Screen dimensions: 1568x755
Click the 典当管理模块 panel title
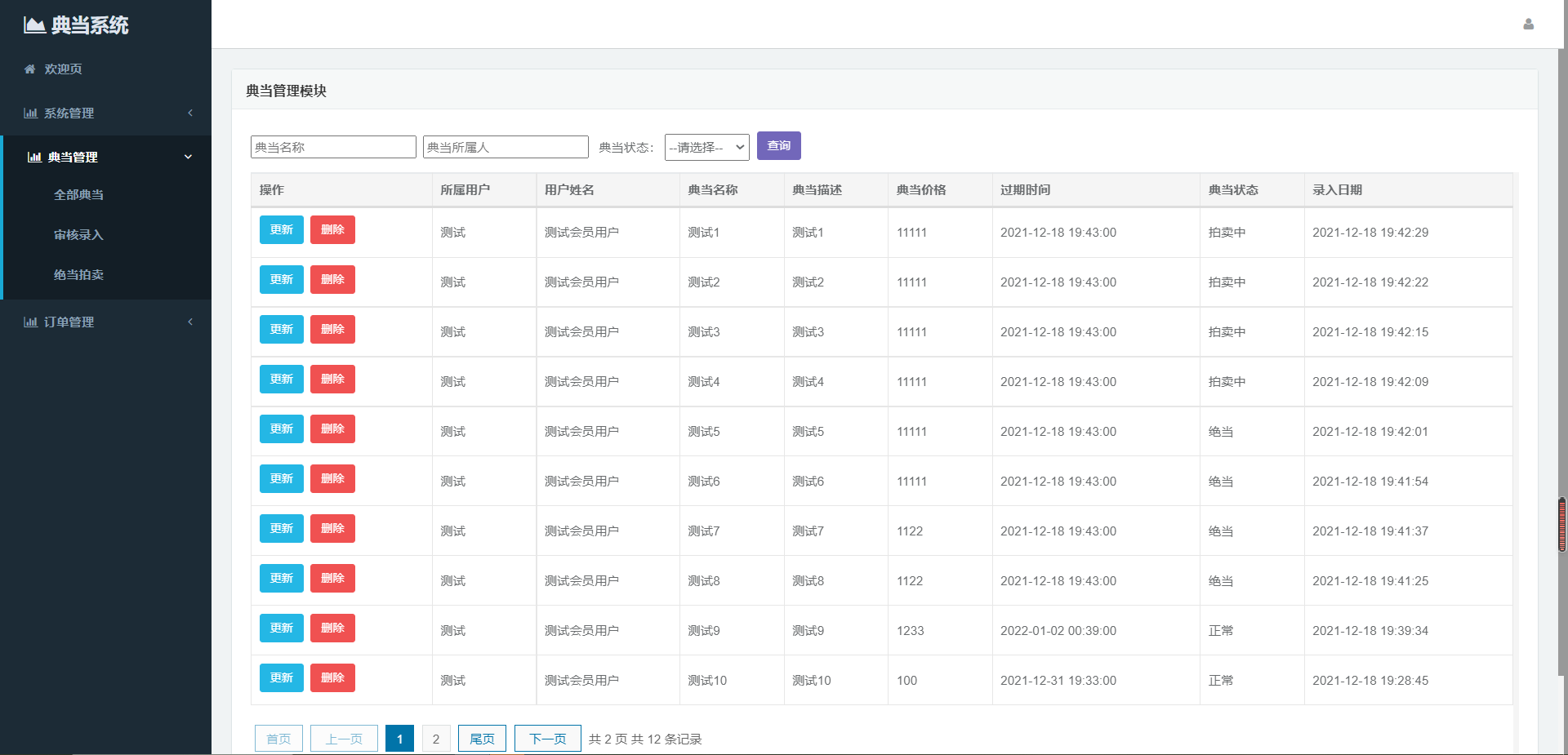[x=286, y=91]
